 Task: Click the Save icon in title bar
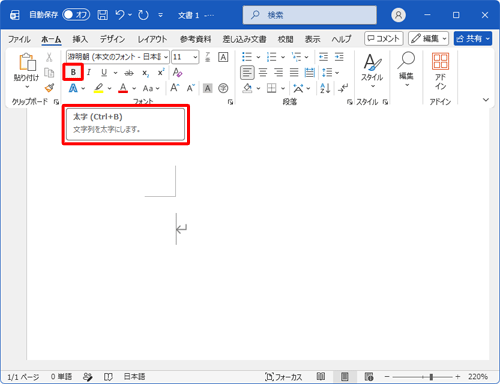102,15
